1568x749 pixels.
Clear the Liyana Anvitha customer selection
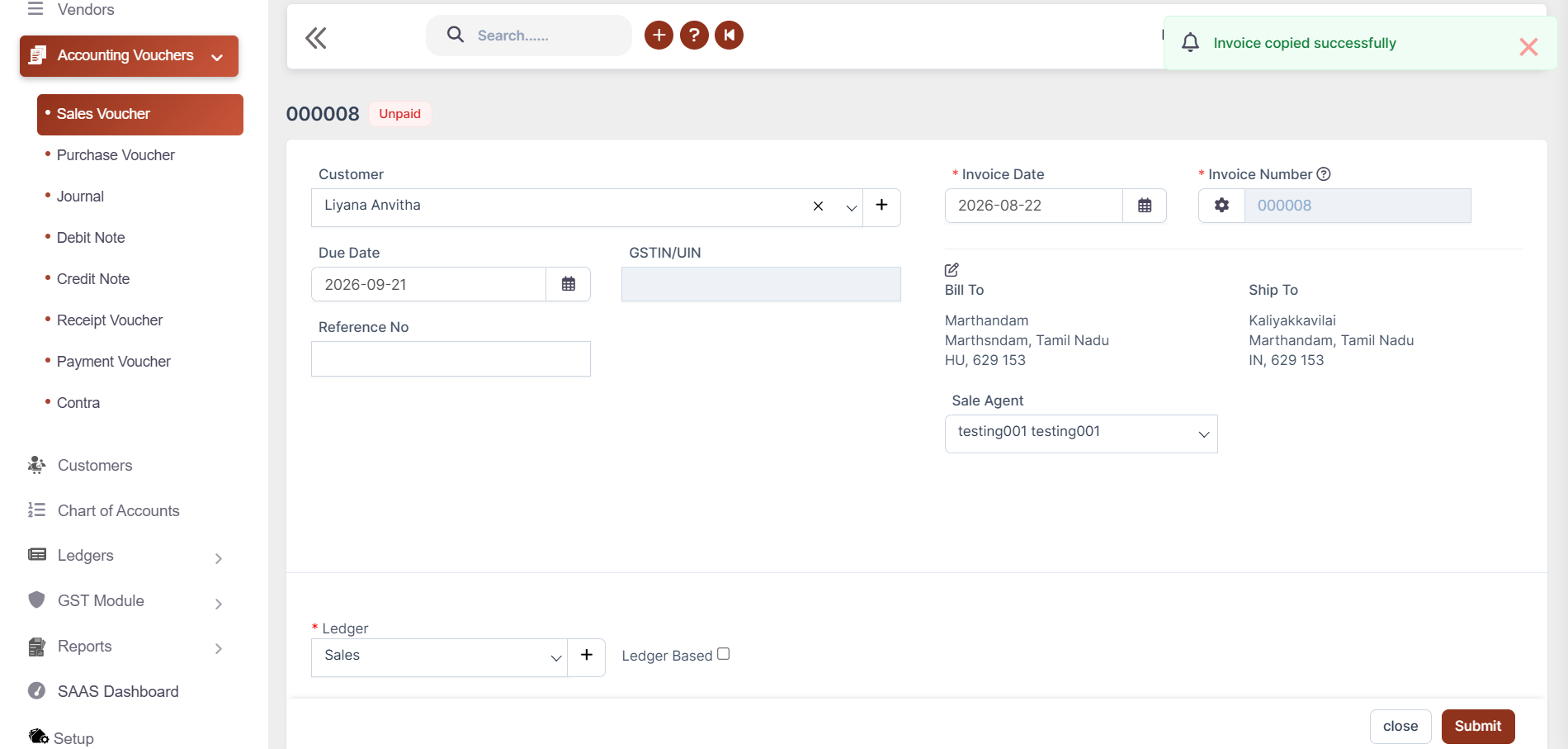tap(818, 206)
